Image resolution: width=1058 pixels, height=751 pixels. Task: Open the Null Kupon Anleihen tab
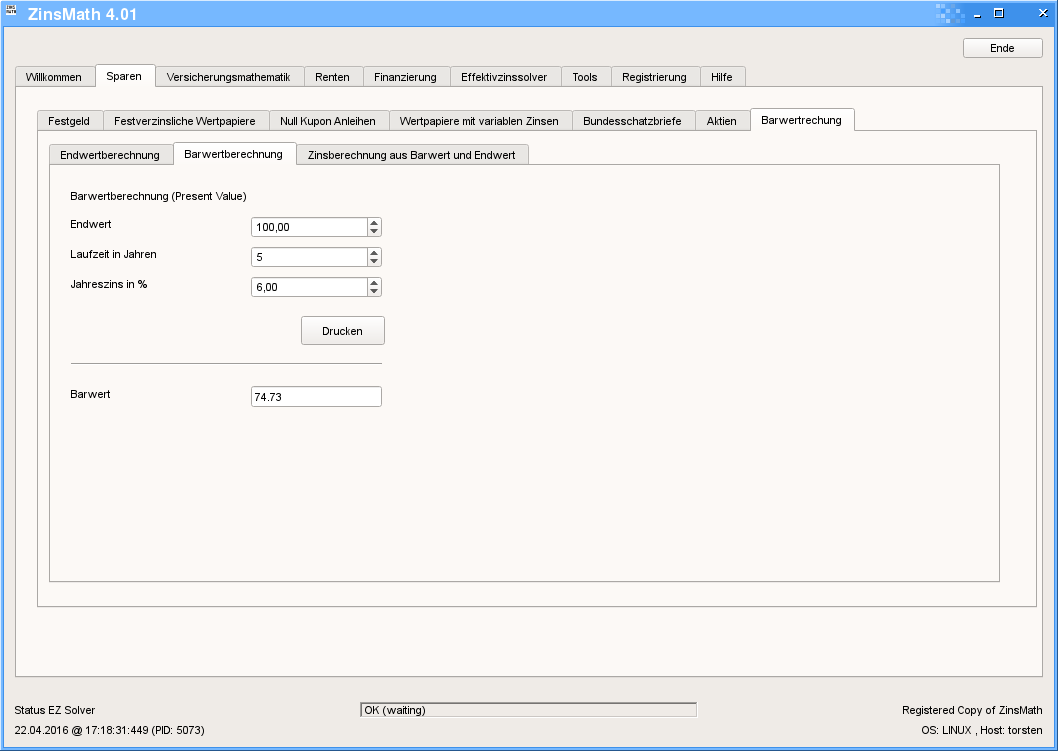328,121
